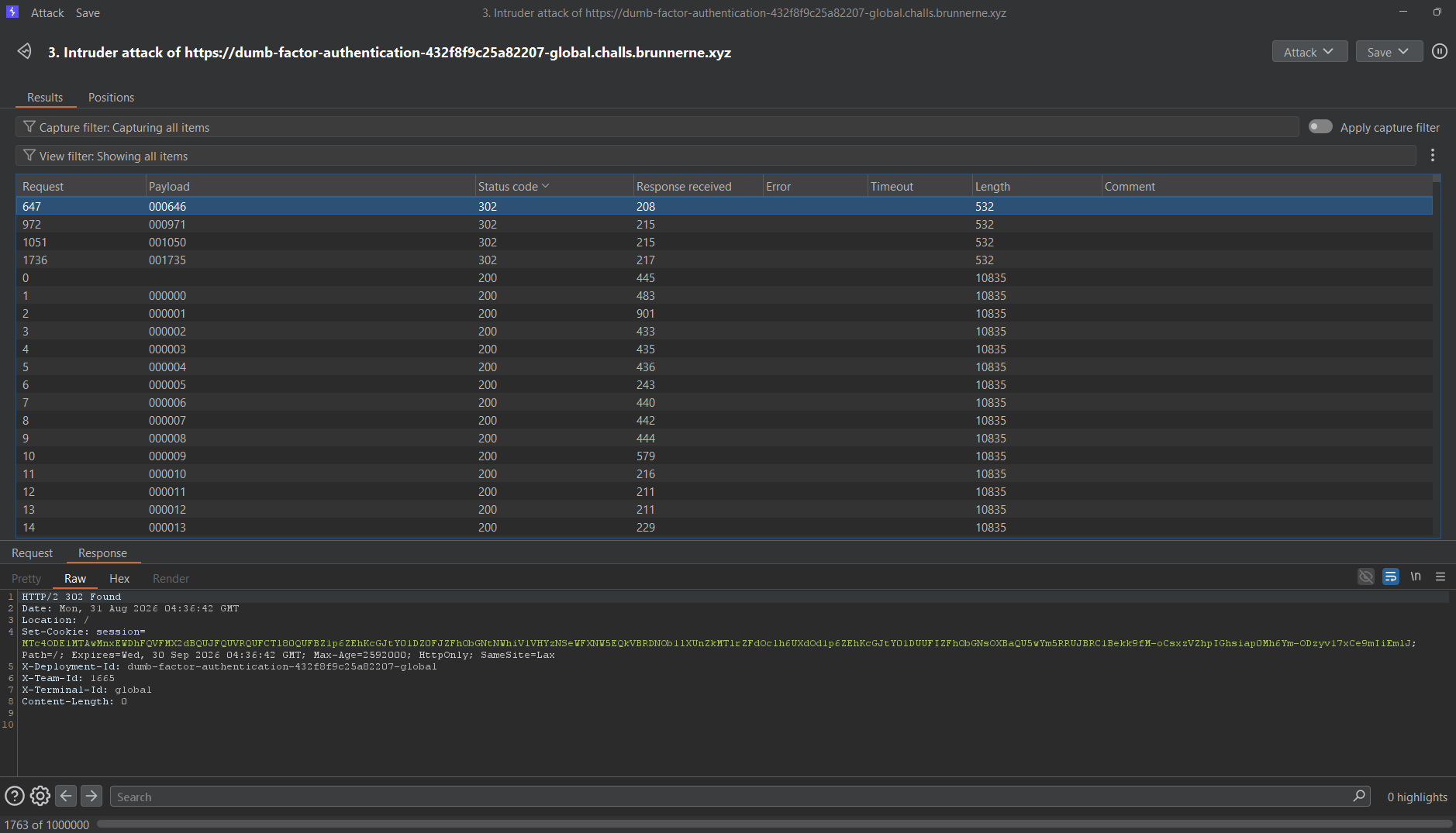Open the Capture filter settings bar
Viewport: 1456px width, 833px height.
tap(657, 127)
